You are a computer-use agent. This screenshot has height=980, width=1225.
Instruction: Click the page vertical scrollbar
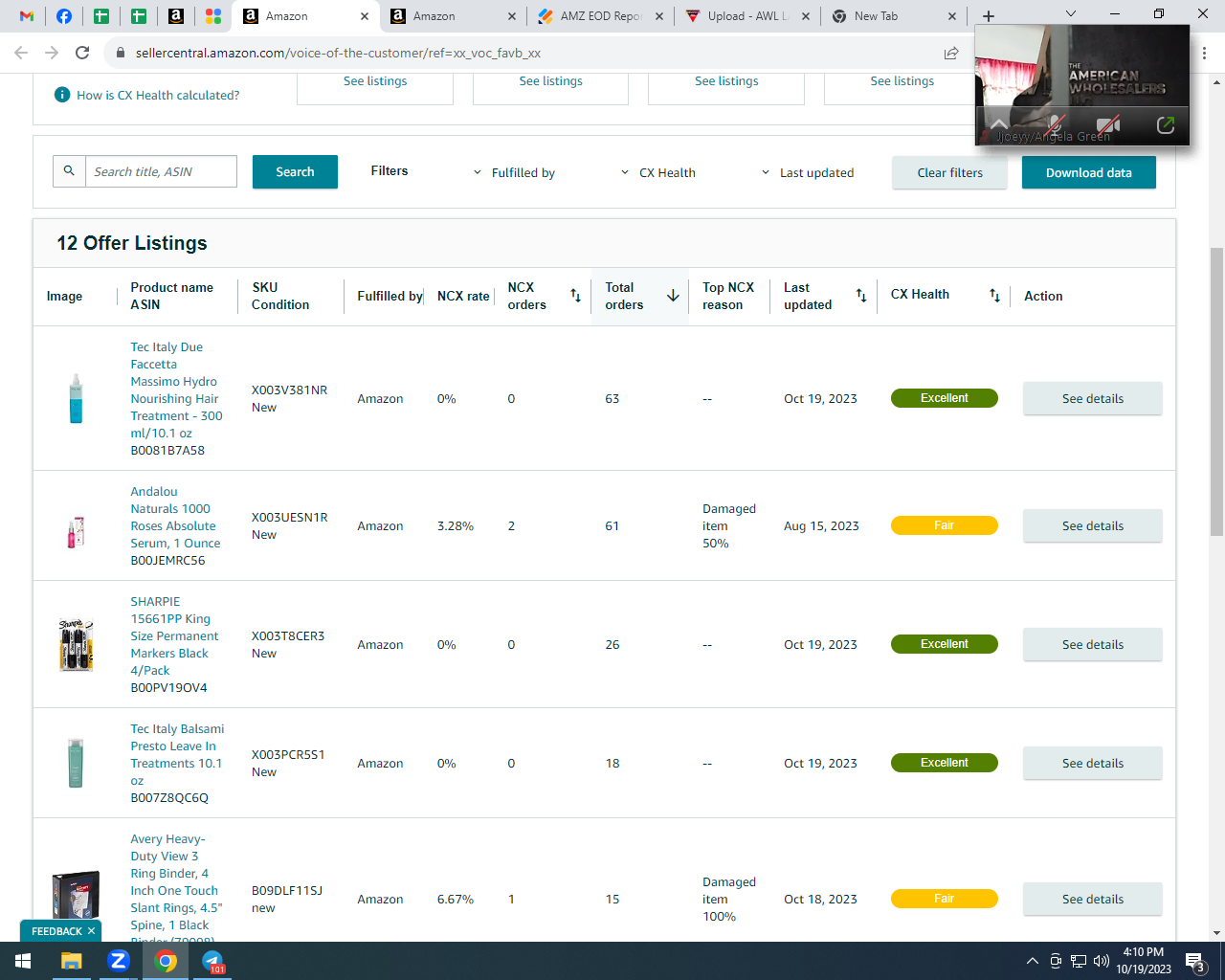[x=1216, y=391]
